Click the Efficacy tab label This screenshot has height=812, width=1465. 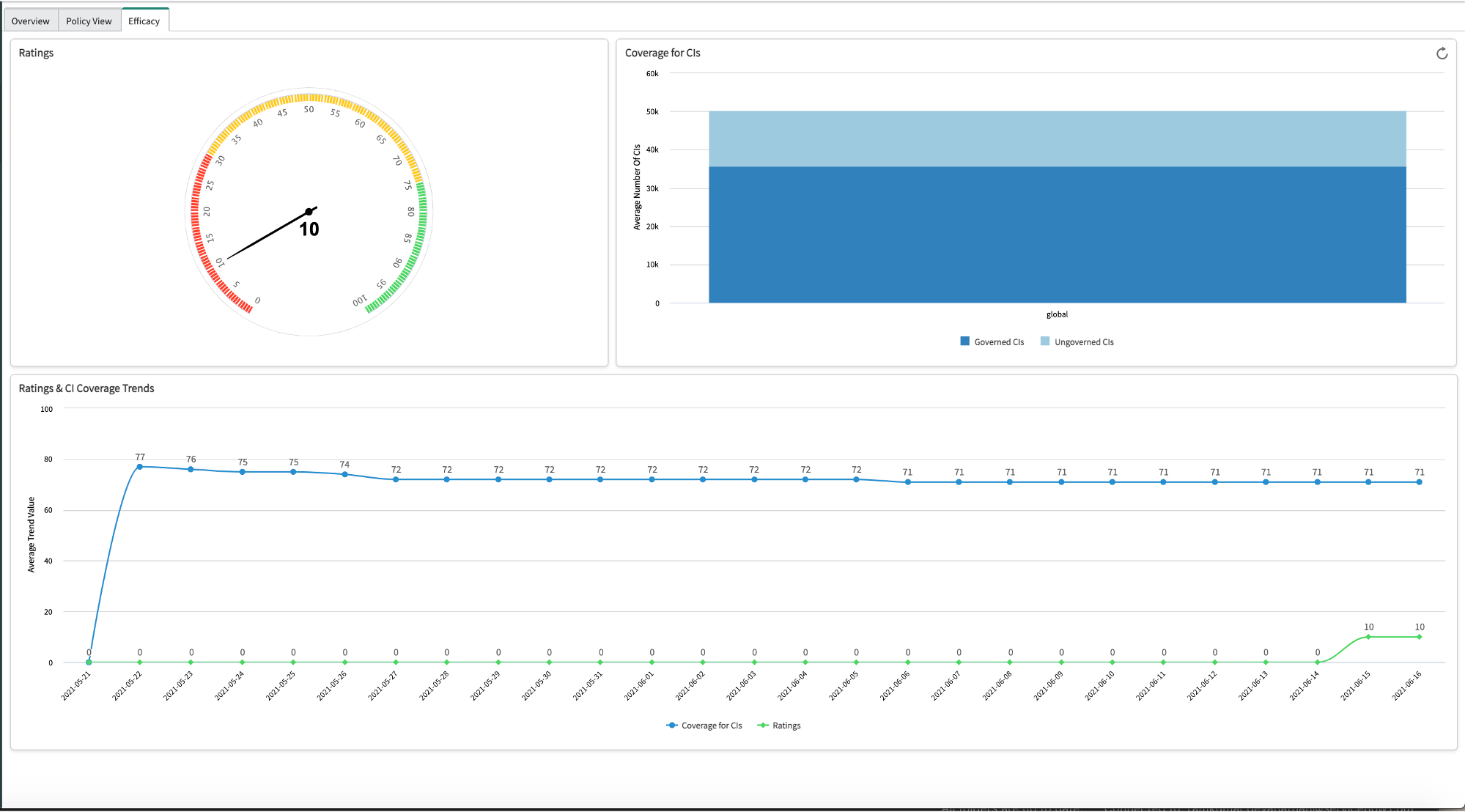pyautogui.click(x=144, y=21)
